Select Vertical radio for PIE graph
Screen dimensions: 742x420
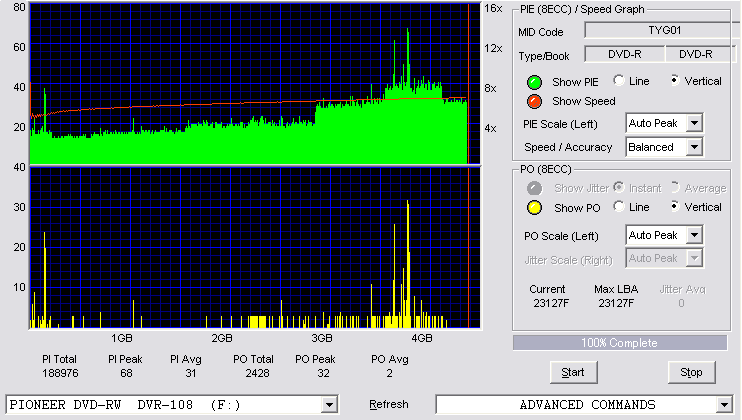pos(674,80)
